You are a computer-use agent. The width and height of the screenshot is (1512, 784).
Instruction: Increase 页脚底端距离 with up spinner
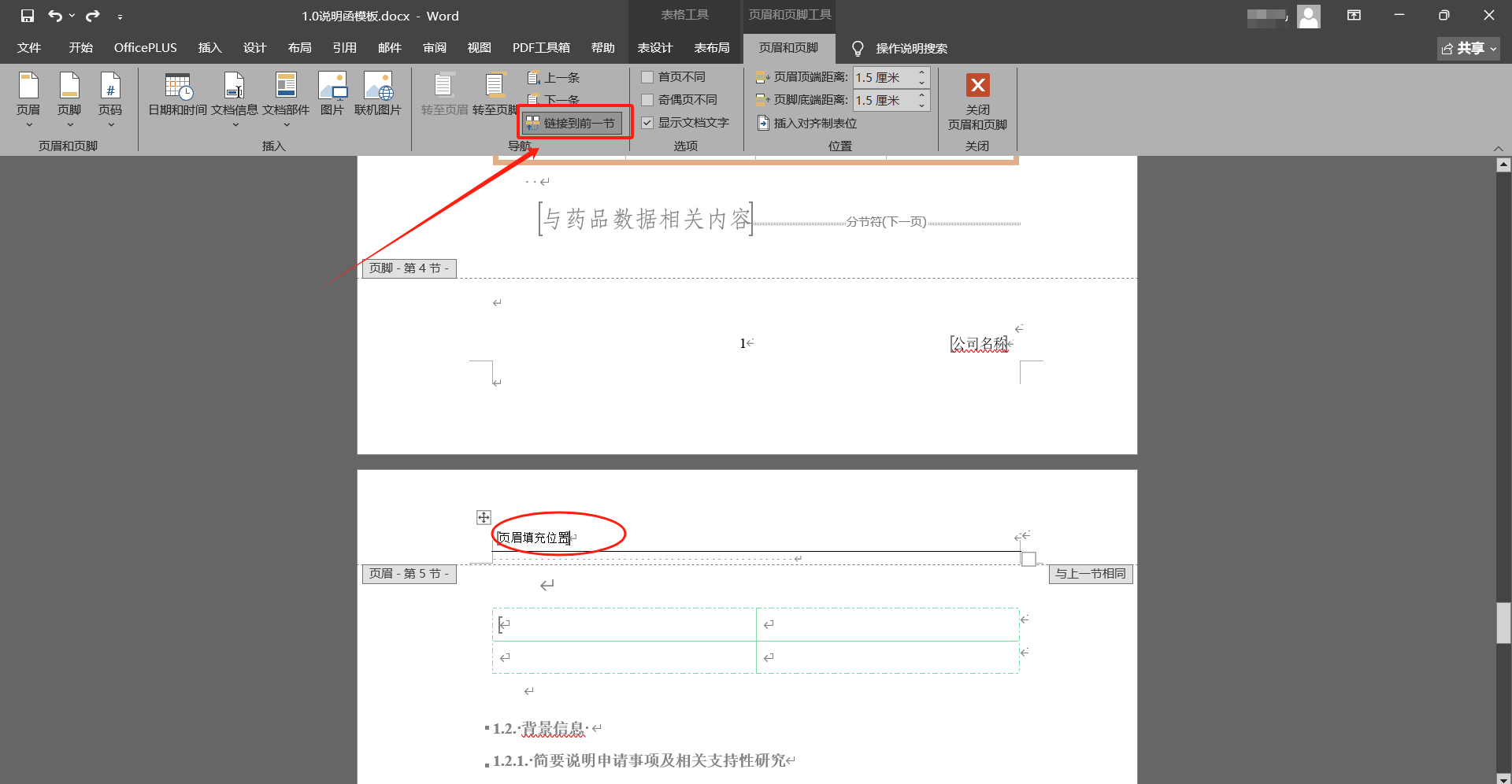pyautogui.click(x=922, y=95)
